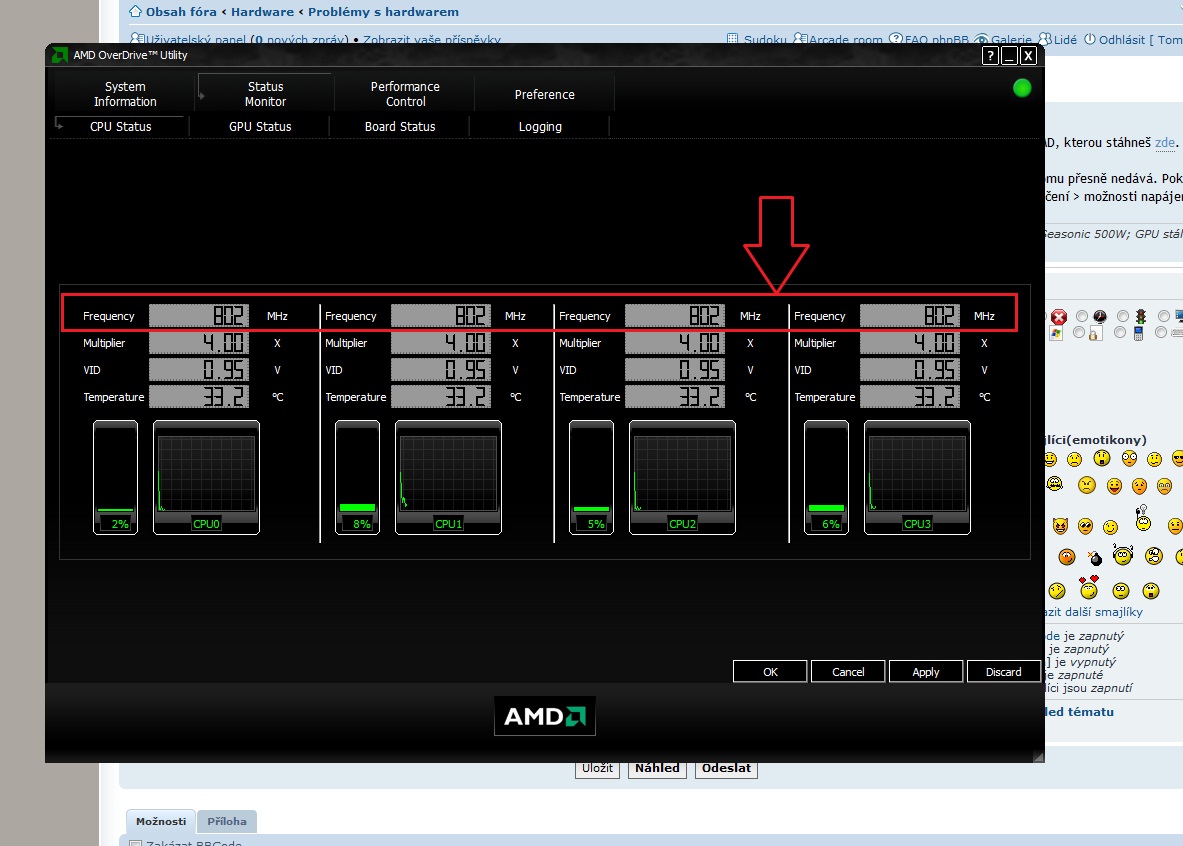Insert the bomb emoticon

point(1095,558)
